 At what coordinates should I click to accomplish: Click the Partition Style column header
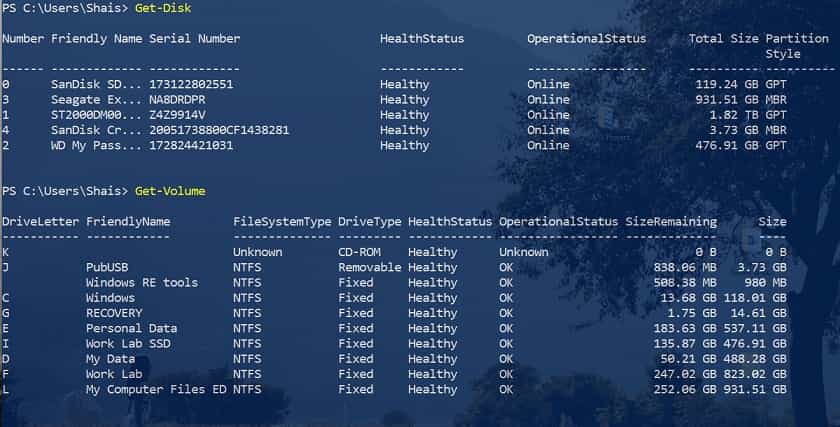(x=797, y=46)
